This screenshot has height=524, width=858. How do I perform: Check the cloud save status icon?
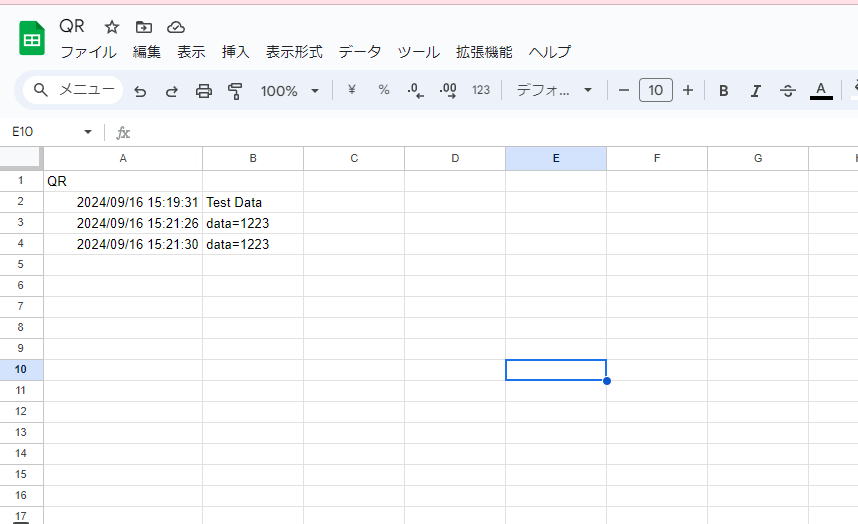pyautogui.click(x=176, y=27)
